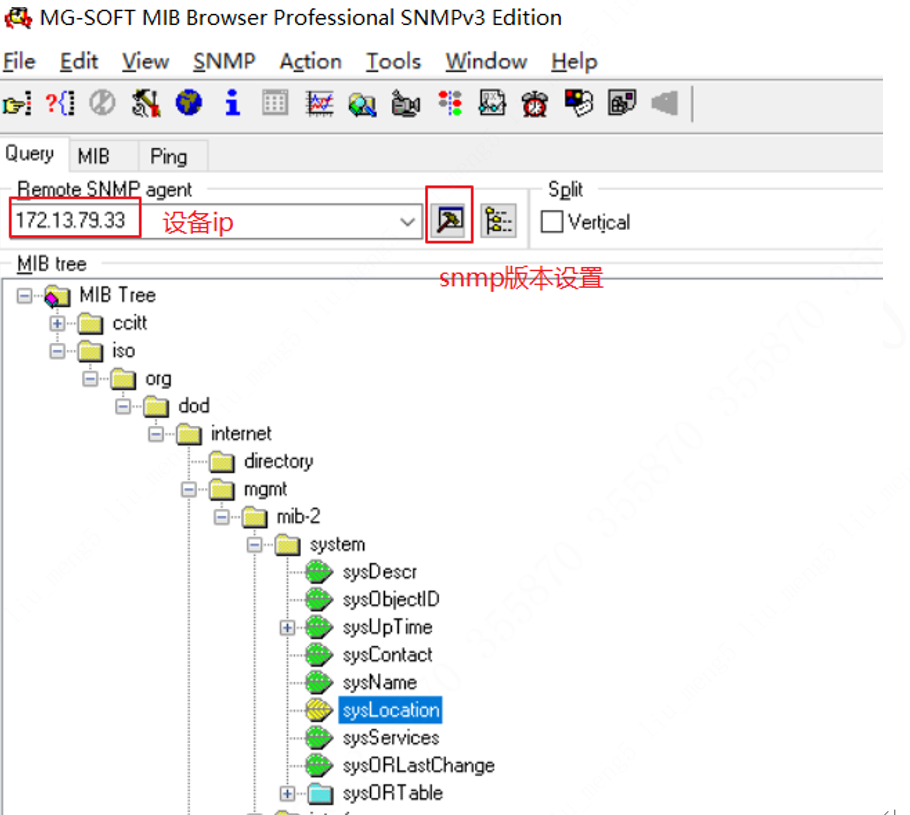Image resolution: width=910 pixels, height=815 pixels.
Task: Click the yellow leaf icon of sysLocation
Action: point(319,710)
